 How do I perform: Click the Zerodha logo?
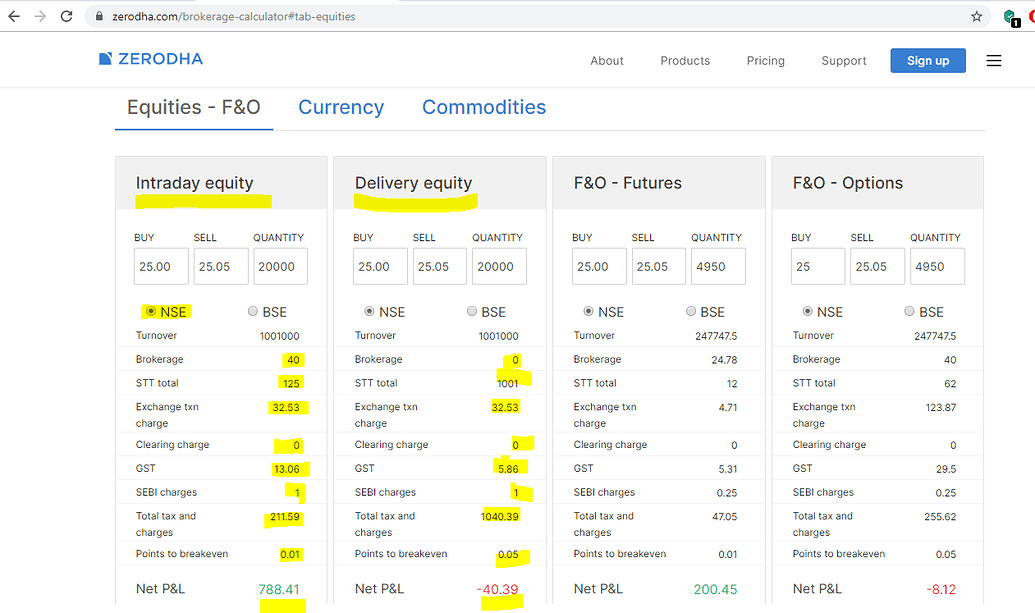150,59
